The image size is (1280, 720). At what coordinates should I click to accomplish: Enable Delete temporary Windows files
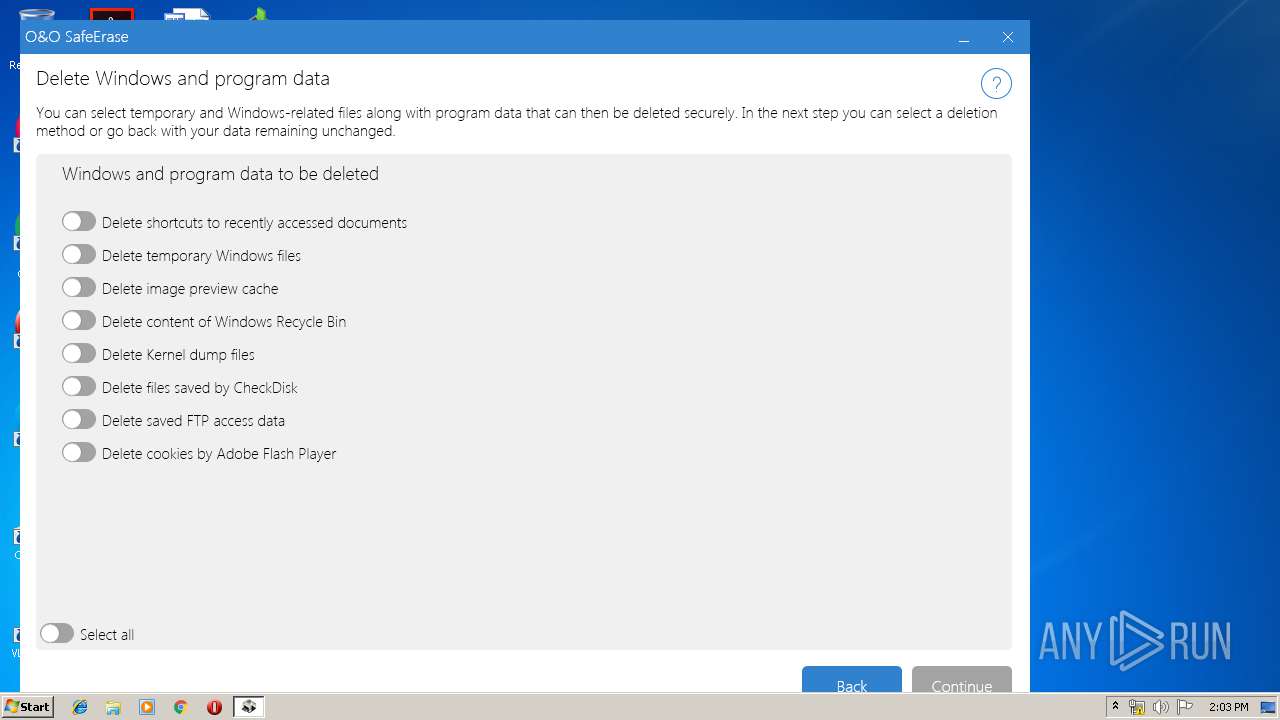[79, 255]
